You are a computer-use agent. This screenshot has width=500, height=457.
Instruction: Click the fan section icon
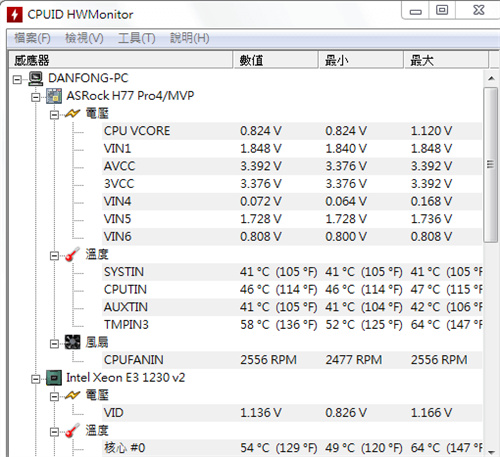pos(72,342)
